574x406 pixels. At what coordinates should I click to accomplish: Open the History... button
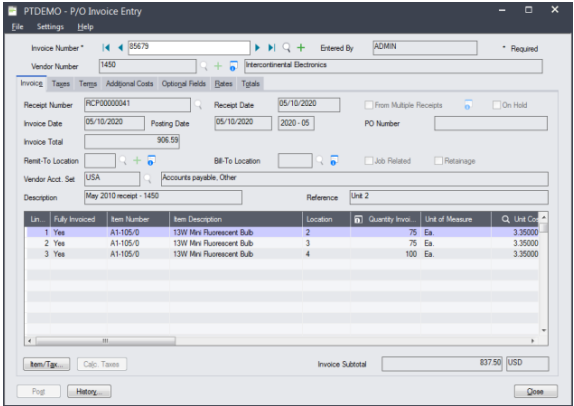(89, 391)
